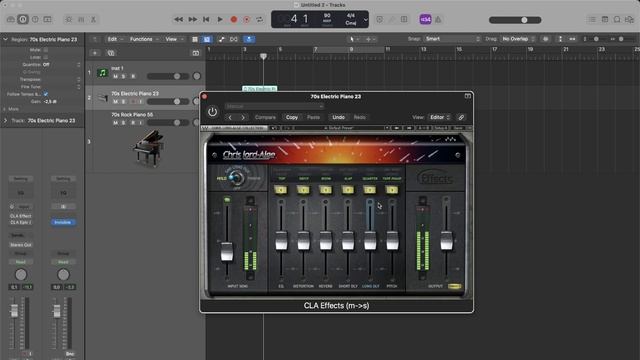Open the Edit menu in Tracks area
Screen dimensions: 640x360
coord(115,39)
